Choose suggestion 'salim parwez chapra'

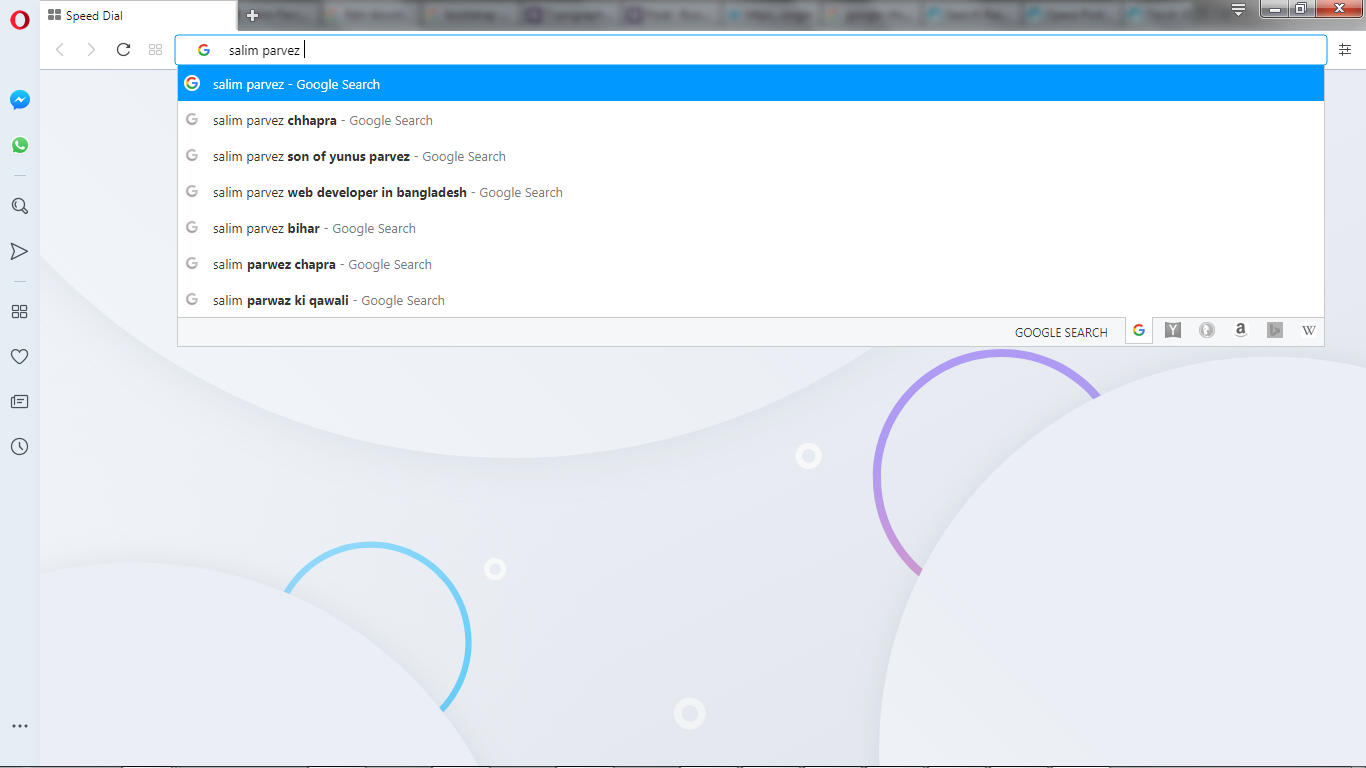(751, 264)
